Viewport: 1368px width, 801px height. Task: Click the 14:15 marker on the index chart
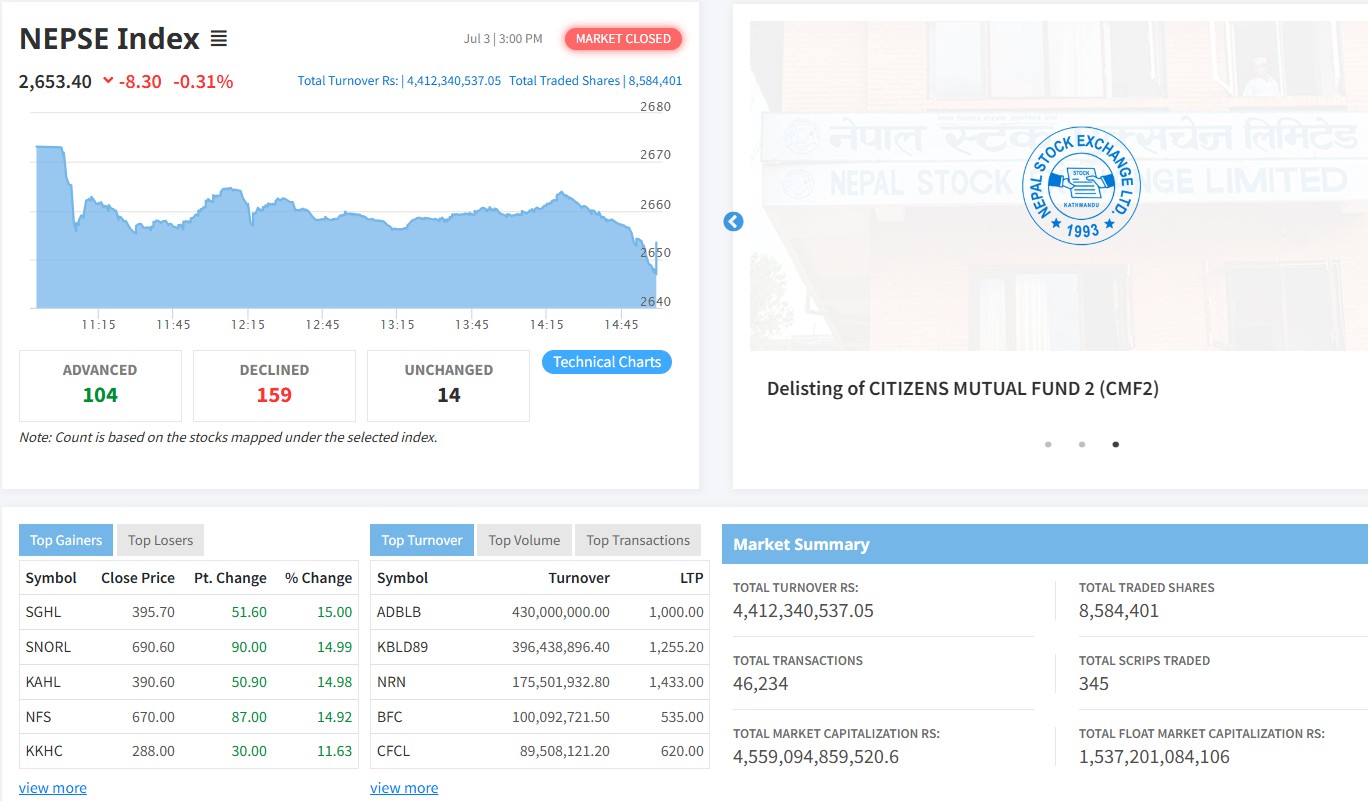[547, 324]
